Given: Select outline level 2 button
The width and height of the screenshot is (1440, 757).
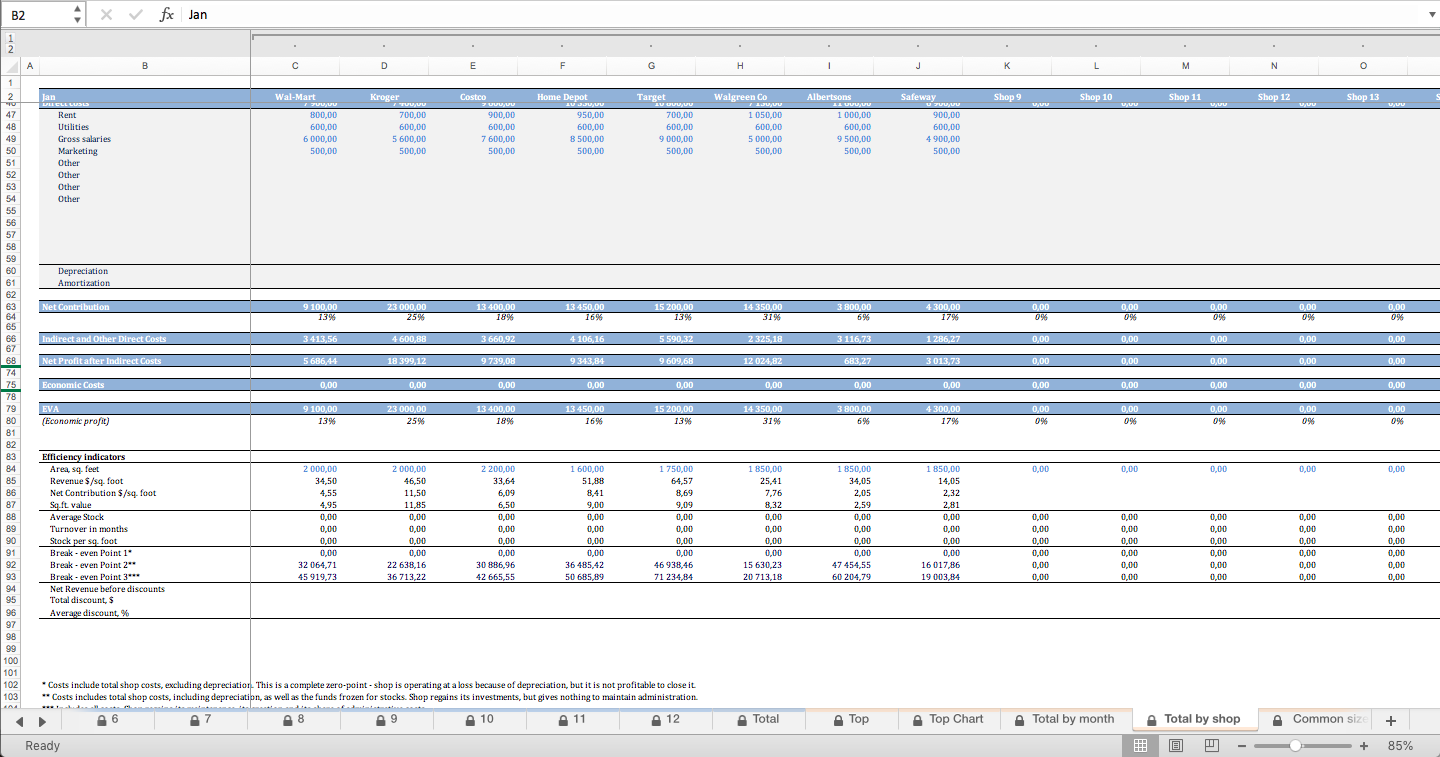Looking at the screenshot, I should 11,49.
